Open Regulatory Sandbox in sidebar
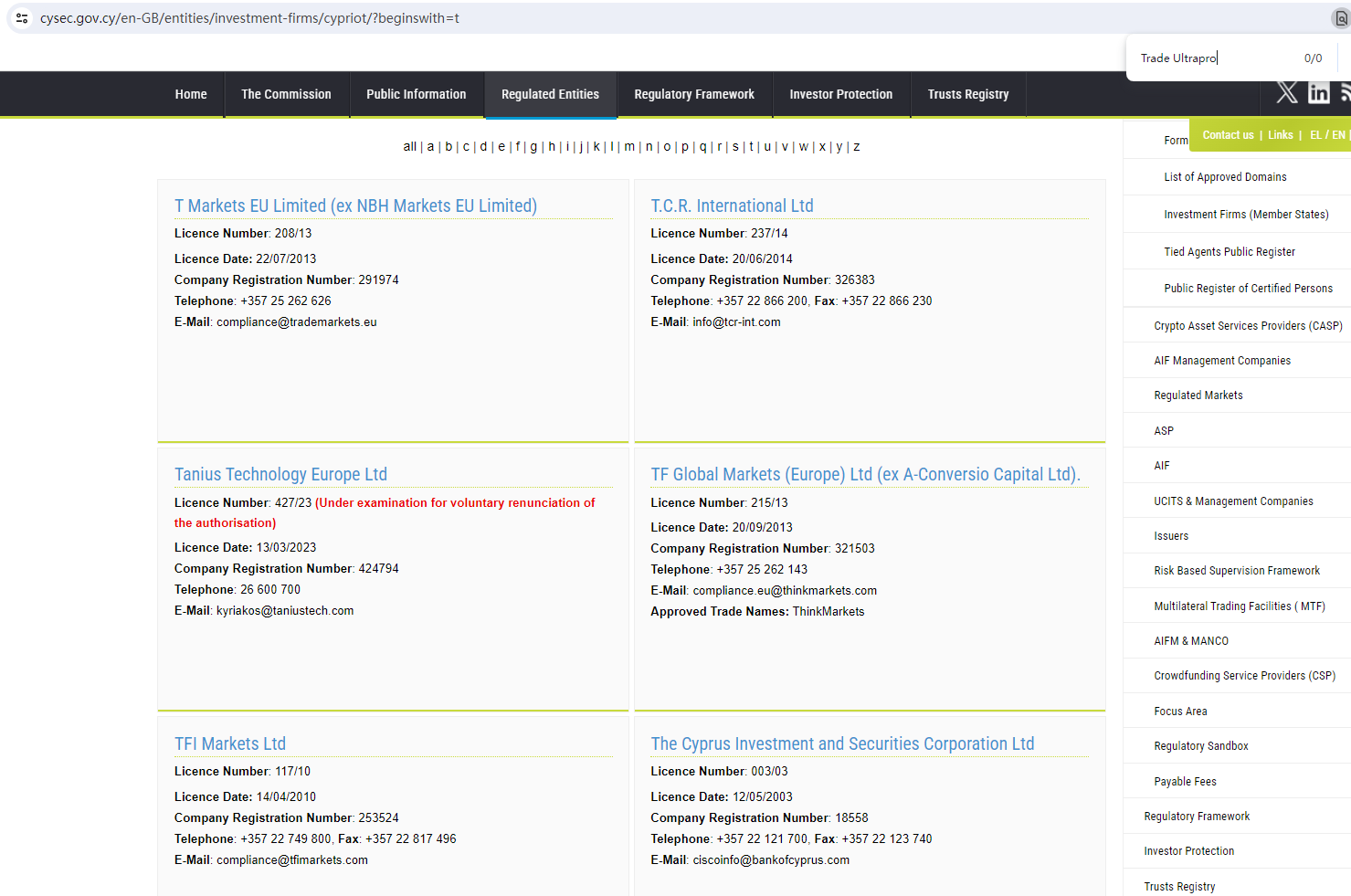This screenshot has height=896, width=1351. pos(1200,746)
